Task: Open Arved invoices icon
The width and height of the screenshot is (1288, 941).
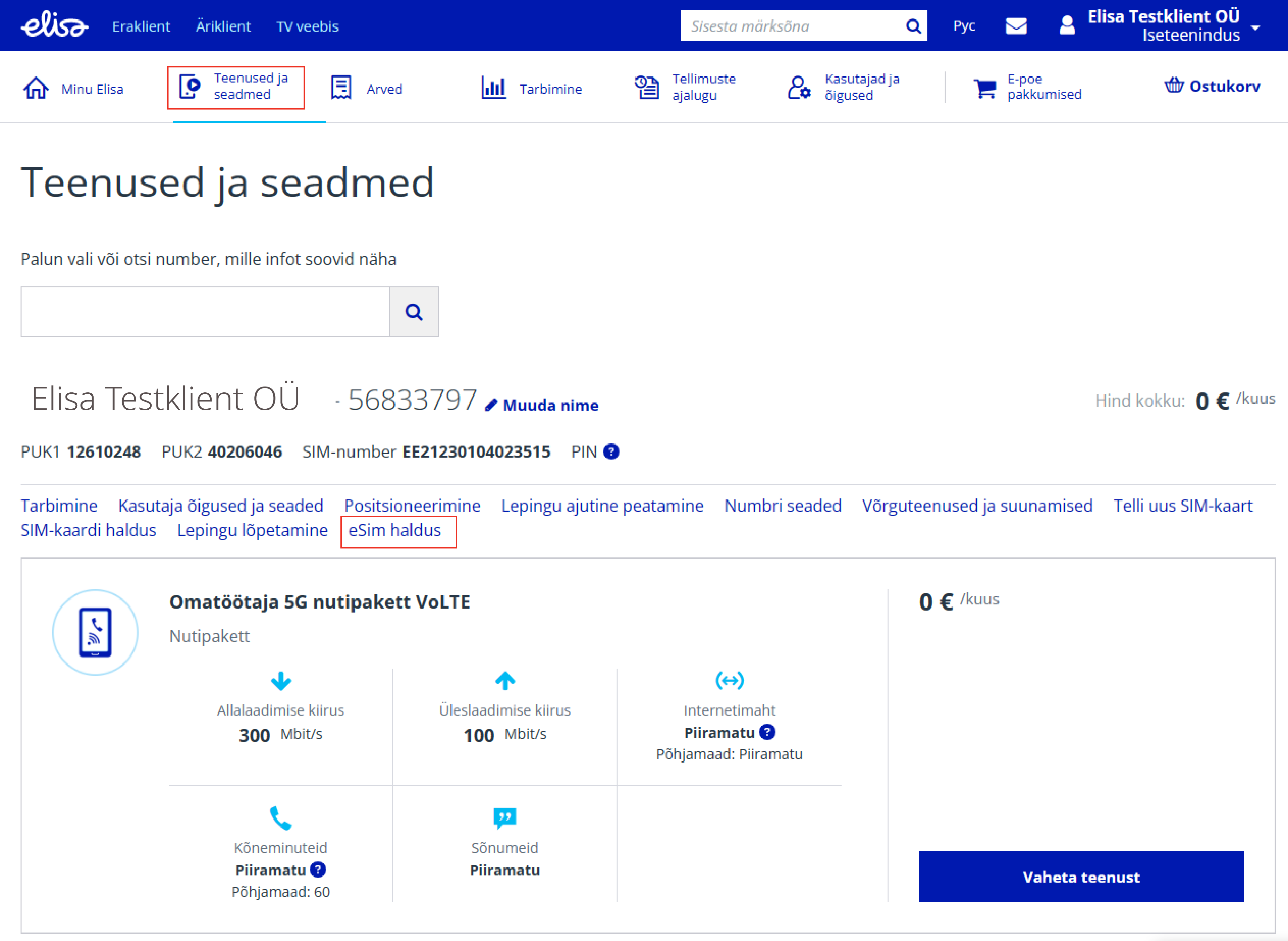Action: click(341, 88)
